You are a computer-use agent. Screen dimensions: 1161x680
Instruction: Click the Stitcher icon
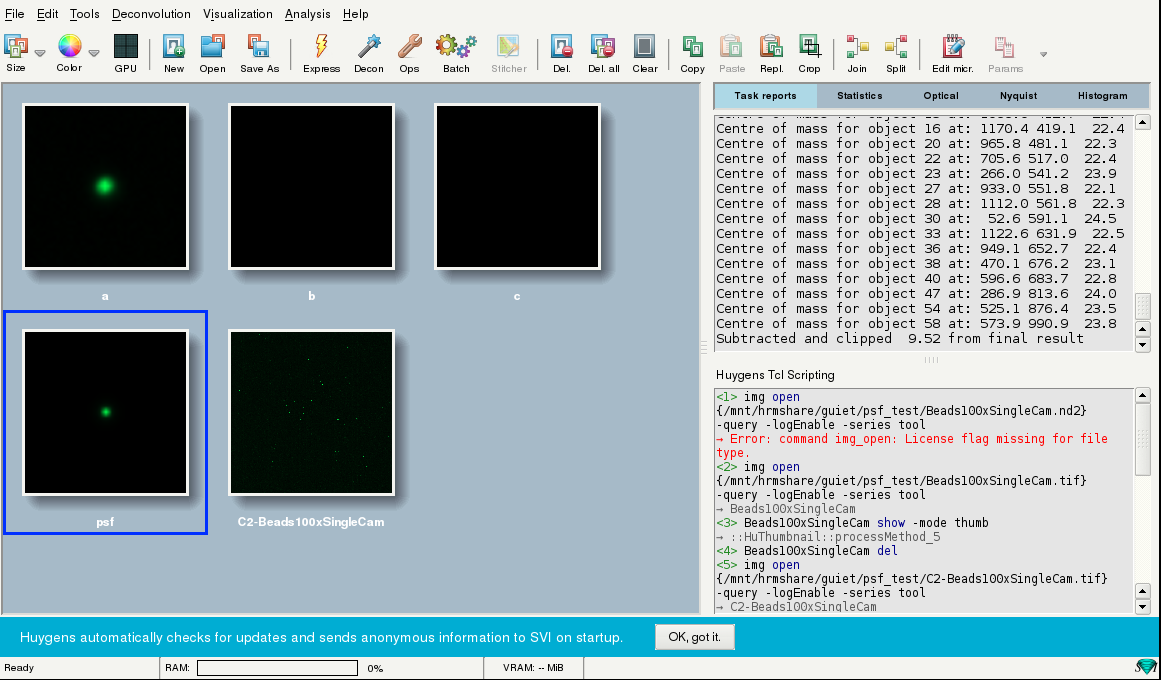coord(509,47)
